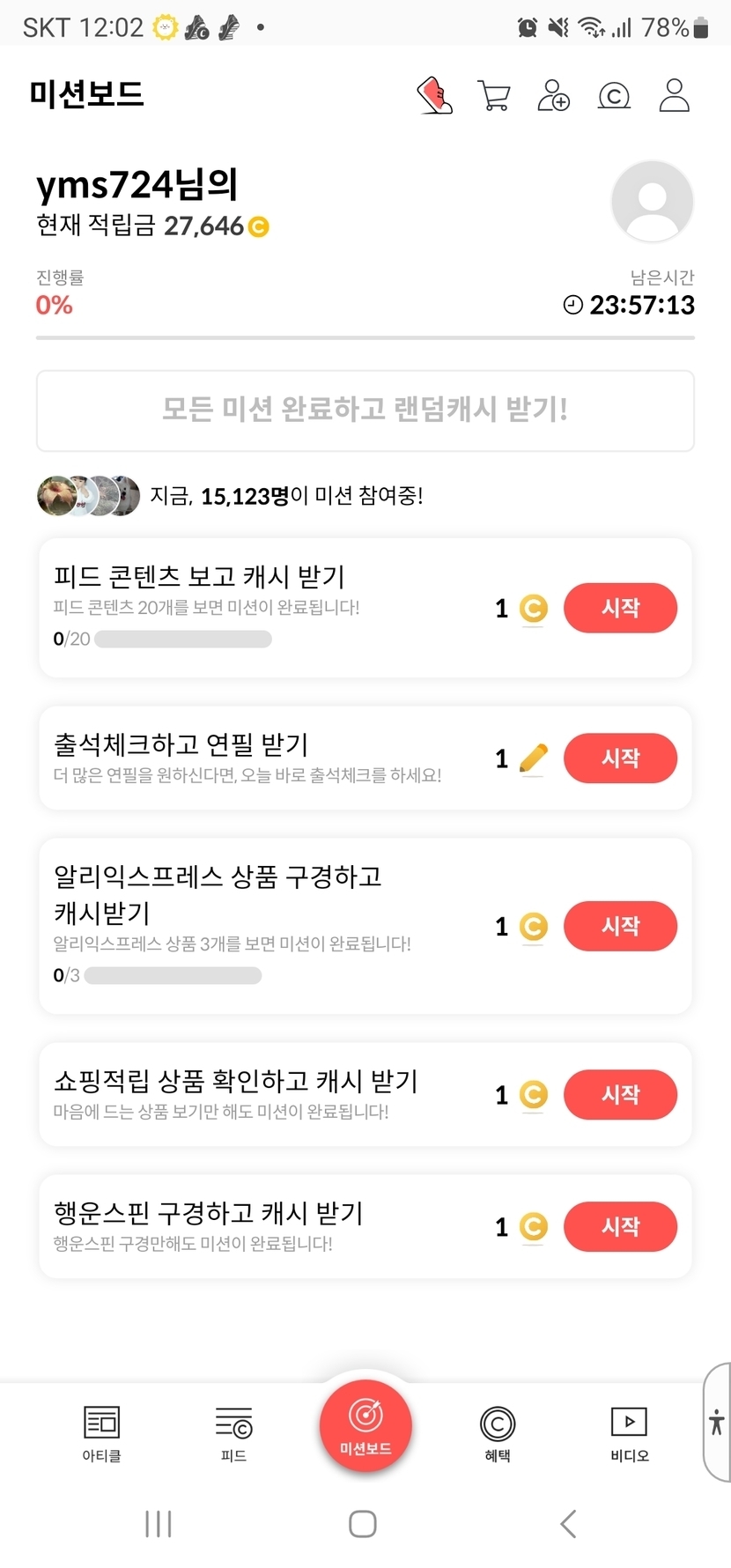The width and height of the screenshot is (731, 1568).
Task: Tap 모든 미션 완료하고 랜덤캐시 받기 banner
Action: point(365,410)
